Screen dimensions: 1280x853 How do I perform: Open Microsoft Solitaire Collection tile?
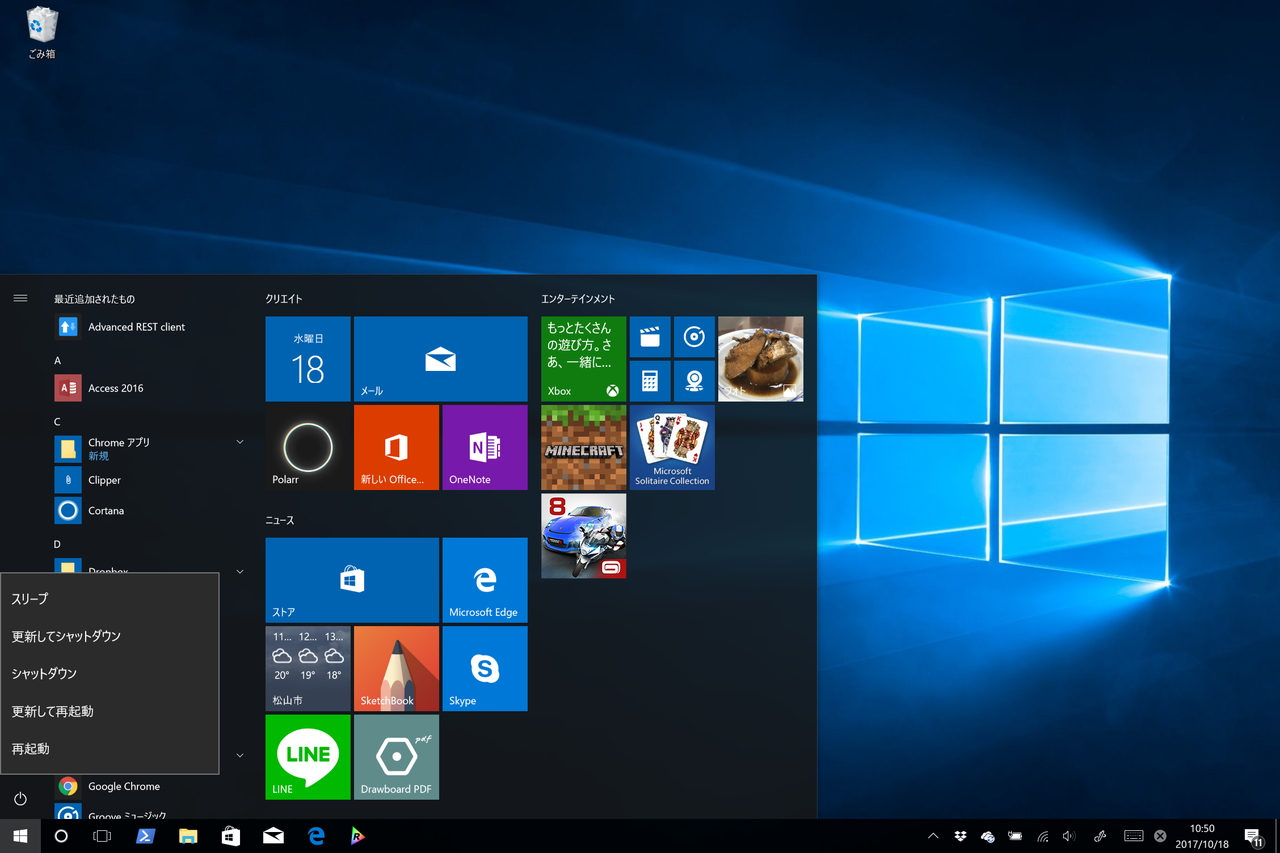point(672,447)
